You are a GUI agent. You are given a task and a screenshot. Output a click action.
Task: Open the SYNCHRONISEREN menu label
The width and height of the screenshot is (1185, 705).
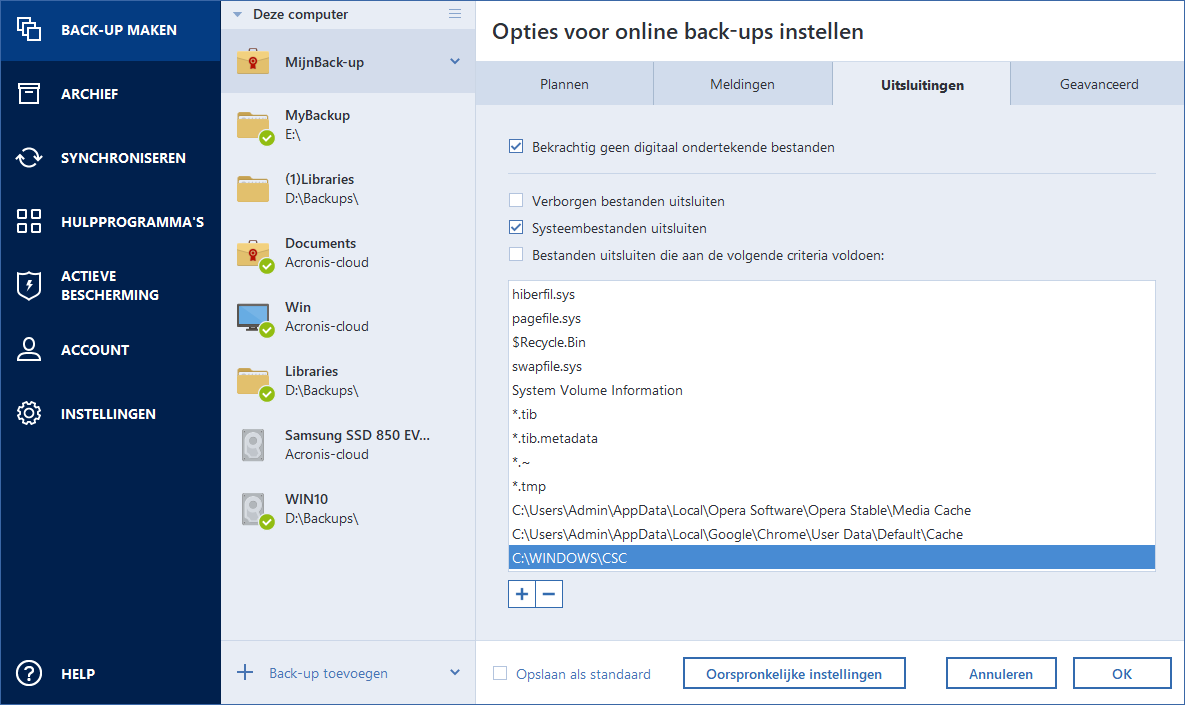click(x=123, y=158)
